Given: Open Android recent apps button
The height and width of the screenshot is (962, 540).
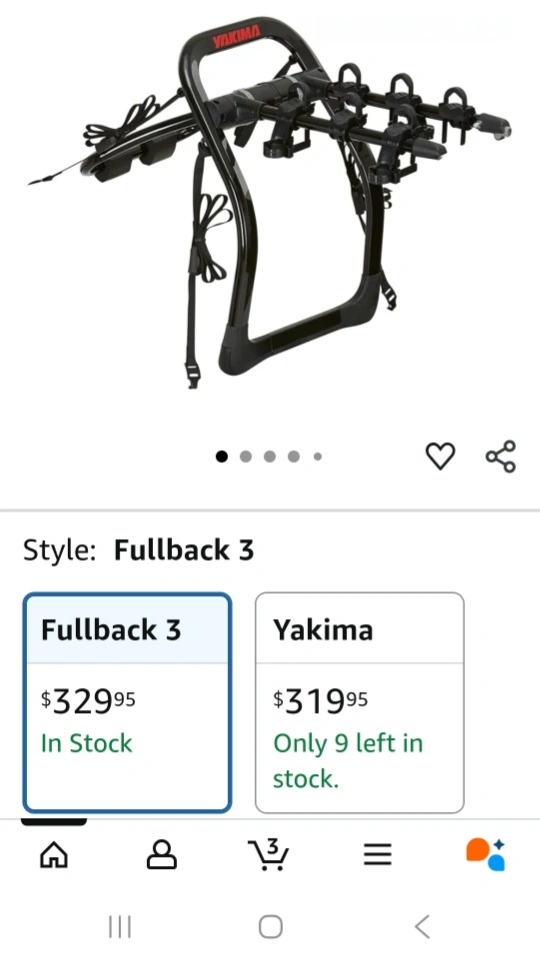Looking at the screenshot, I should click(x=120, y=926).
